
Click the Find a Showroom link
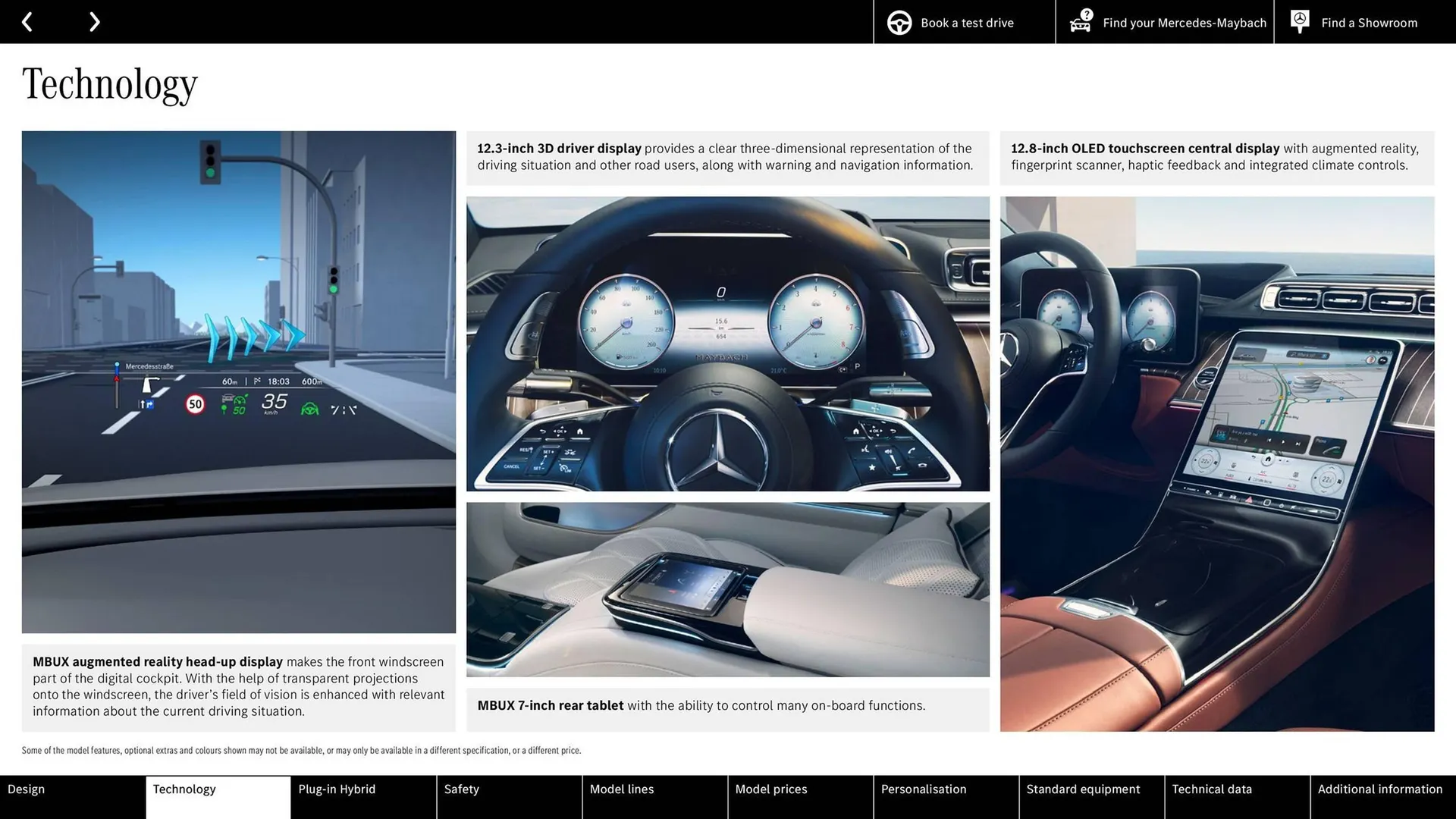[1369, 22]
